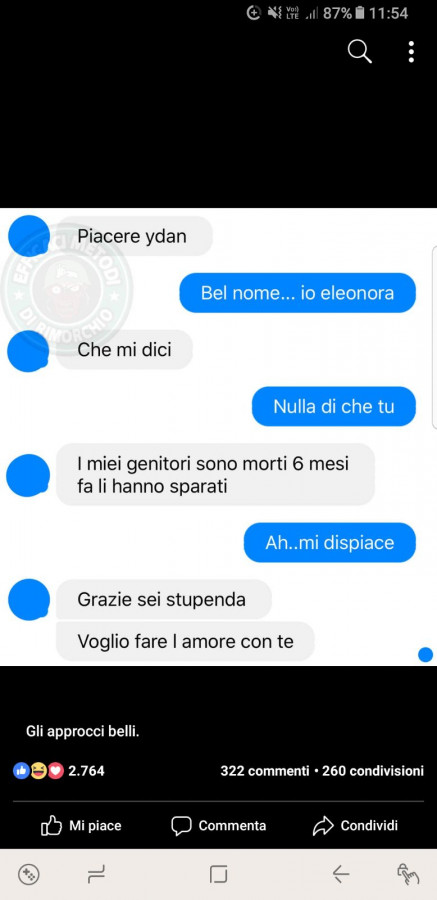
Task: Tap the 'Gli approcci belli.' caption
Action: (x=83, y=732)
